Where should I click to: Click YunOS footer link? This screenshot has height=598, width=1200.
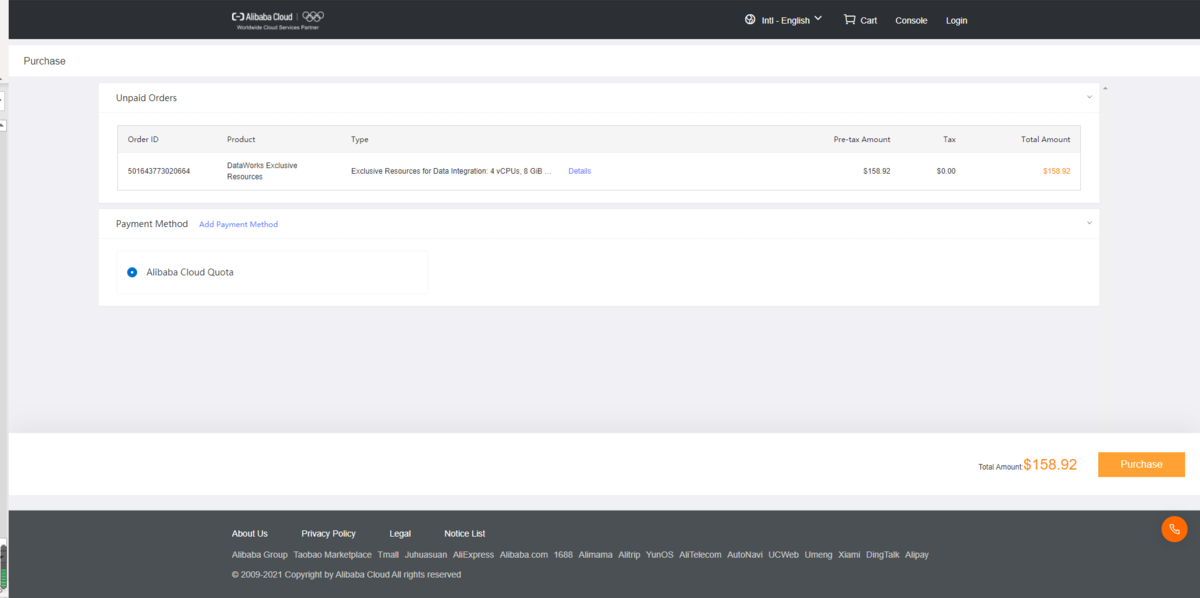click(660, 554)
